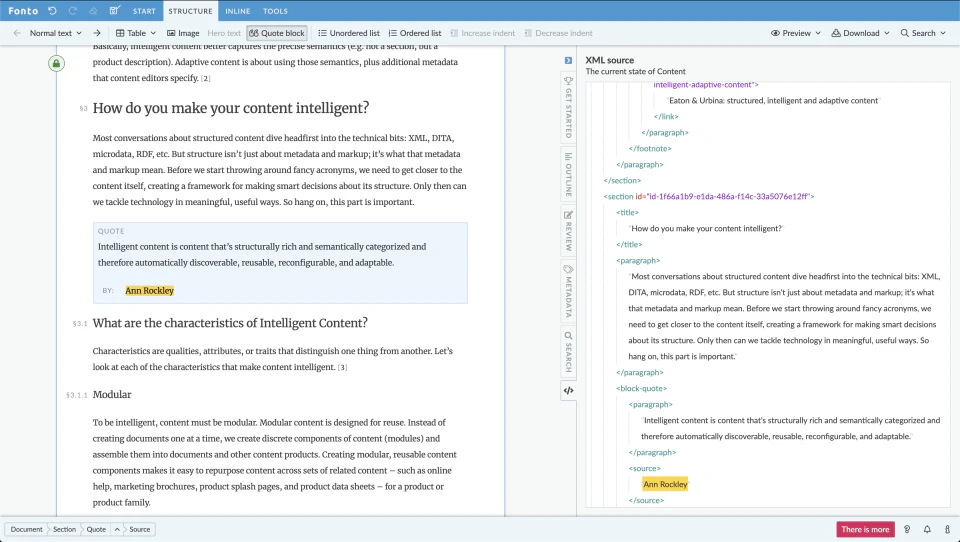The height and width of the screenshot is (542, 960).
Task: Toggle the Quote block button
Action: (277, 33)
